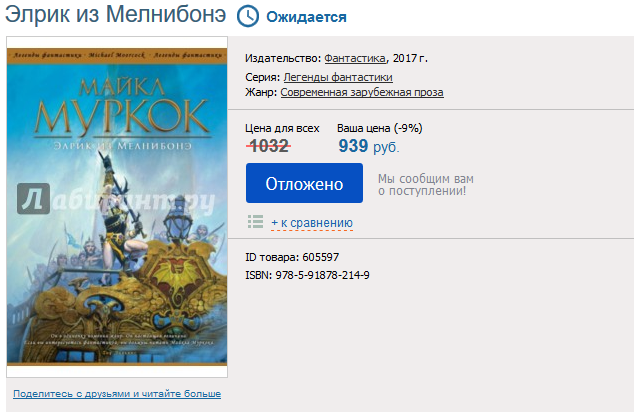Image resolution: width=642 pixels, height=420 pixels.
Task: Click the discounted price 939 руб.
Action: click(x=368, y=146)
